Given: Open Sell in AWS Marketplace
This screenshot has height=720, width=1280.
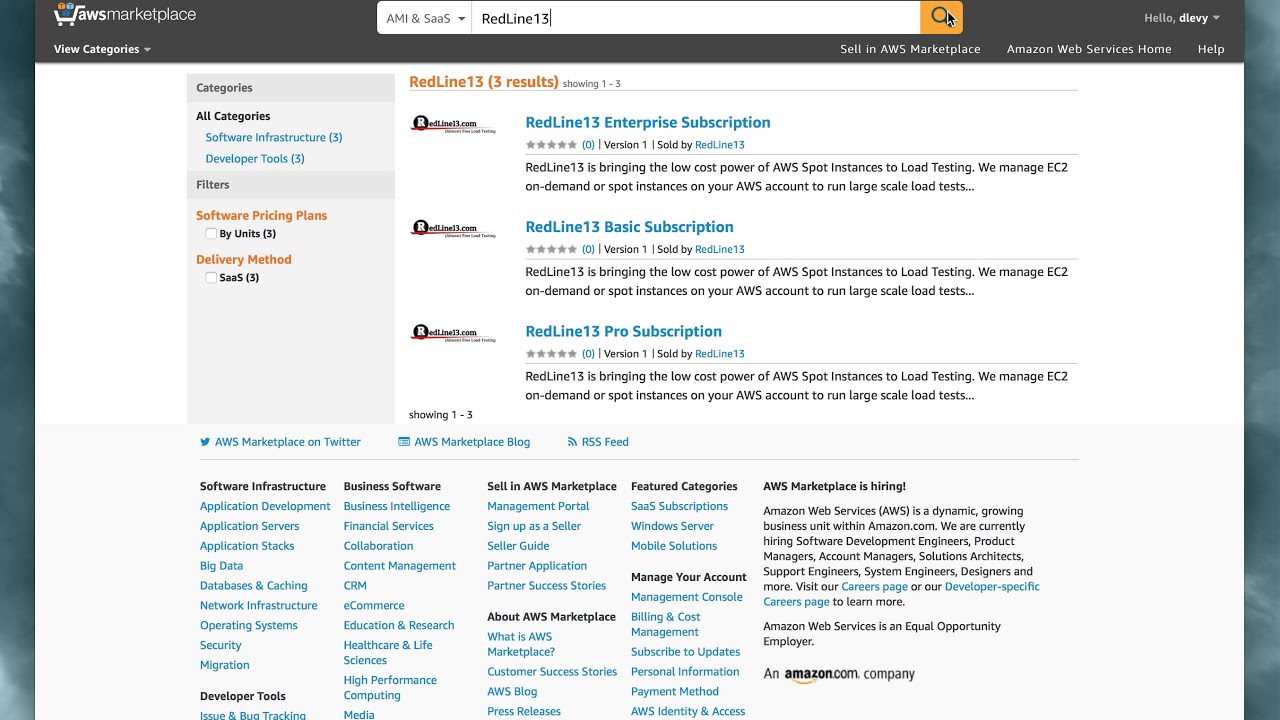Looking at the screenshot, I should point(910,49).
